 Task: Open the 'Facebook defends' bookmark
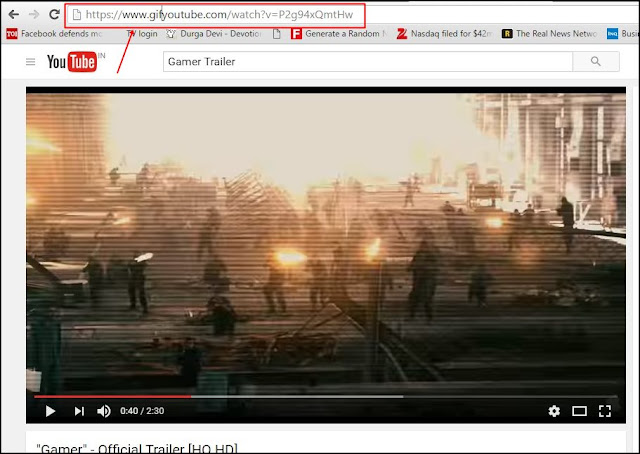coord(54,34)
